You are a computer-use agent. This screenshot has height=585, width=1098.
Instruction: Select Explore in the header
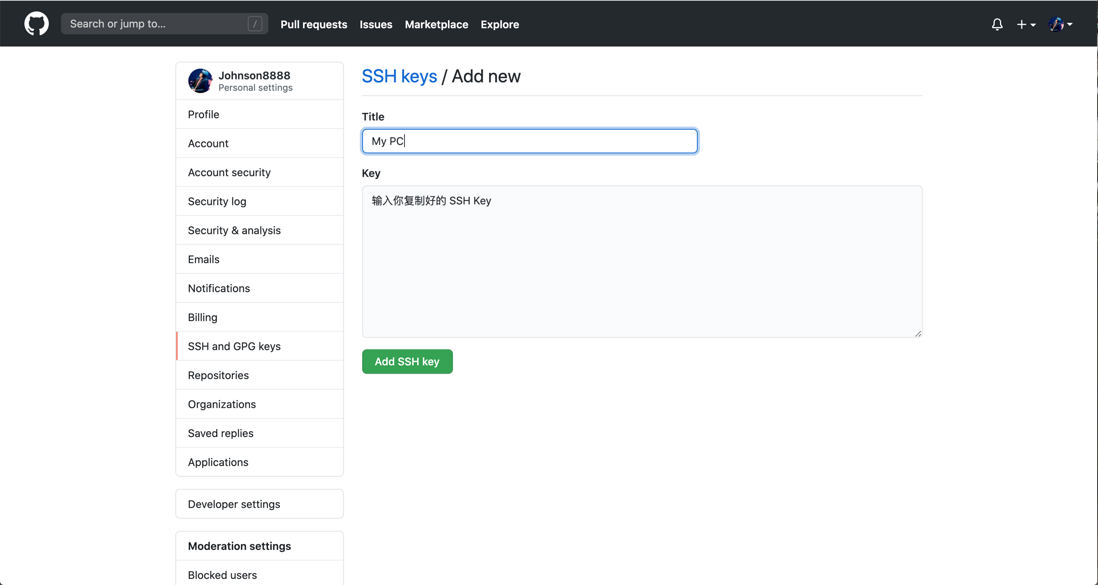click(x=500, y=24)
